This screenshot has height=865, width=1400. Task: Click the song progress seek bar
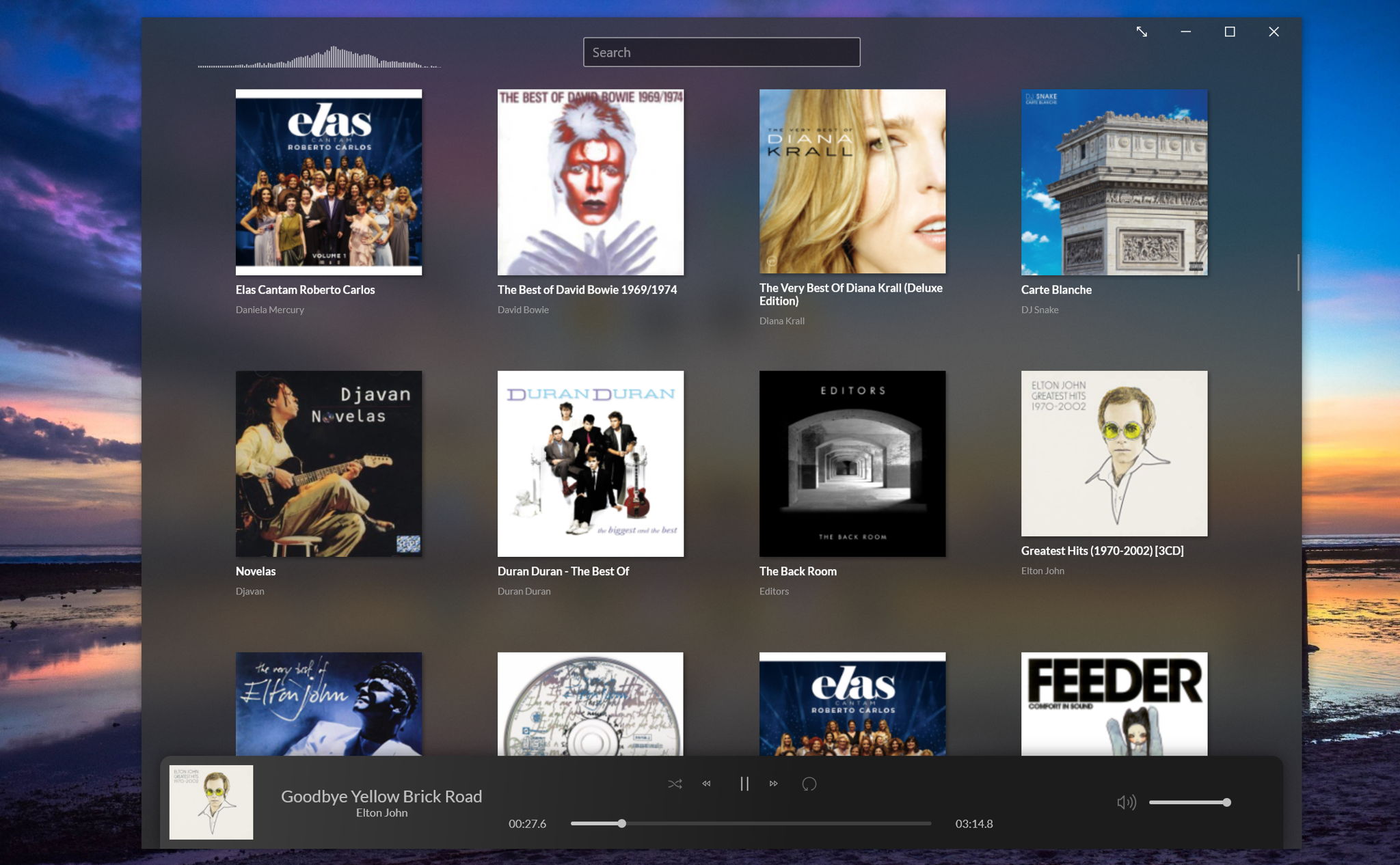tap(751, 823)
